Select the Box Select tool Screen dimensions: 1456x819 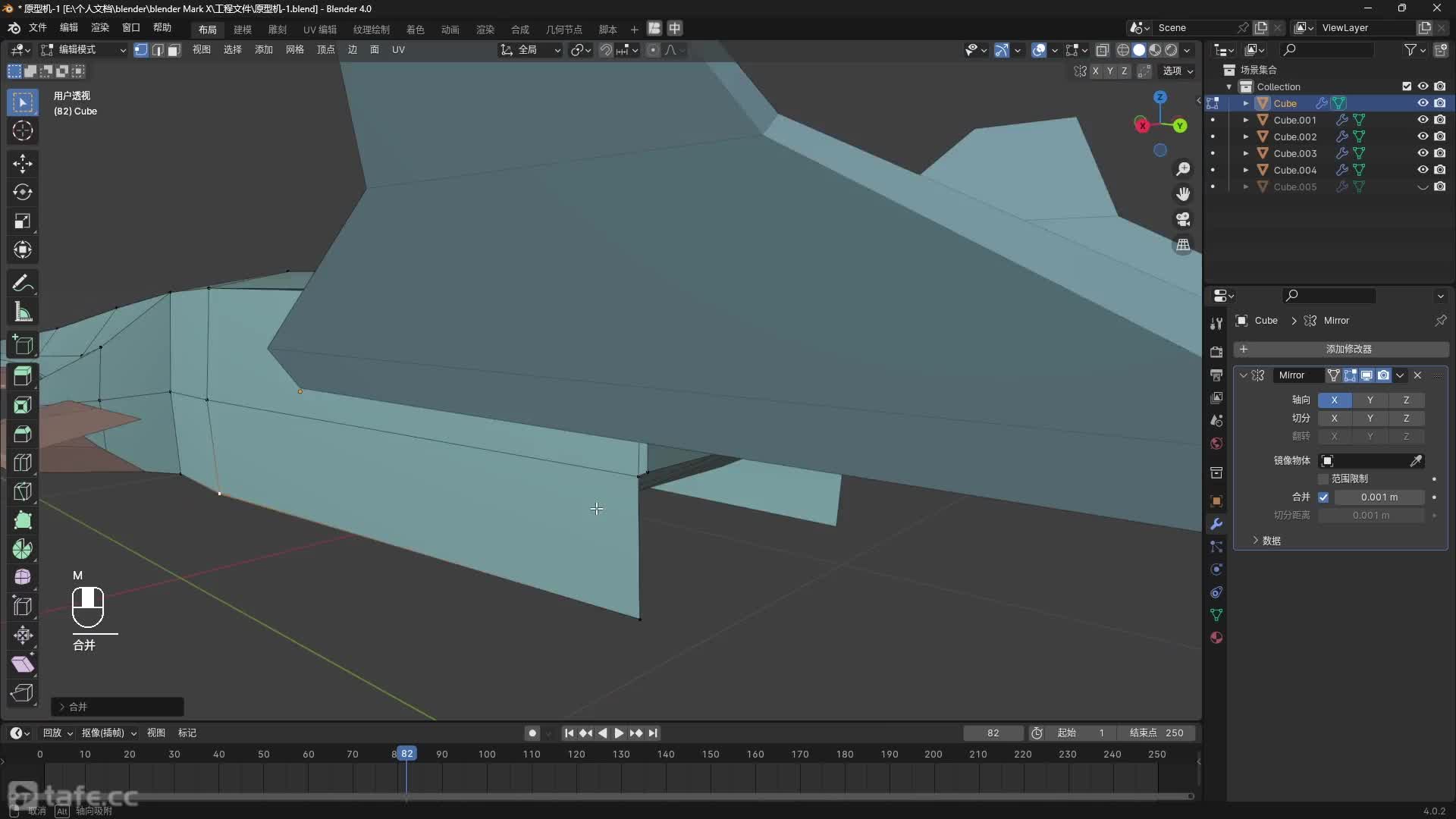coord(22,102)
